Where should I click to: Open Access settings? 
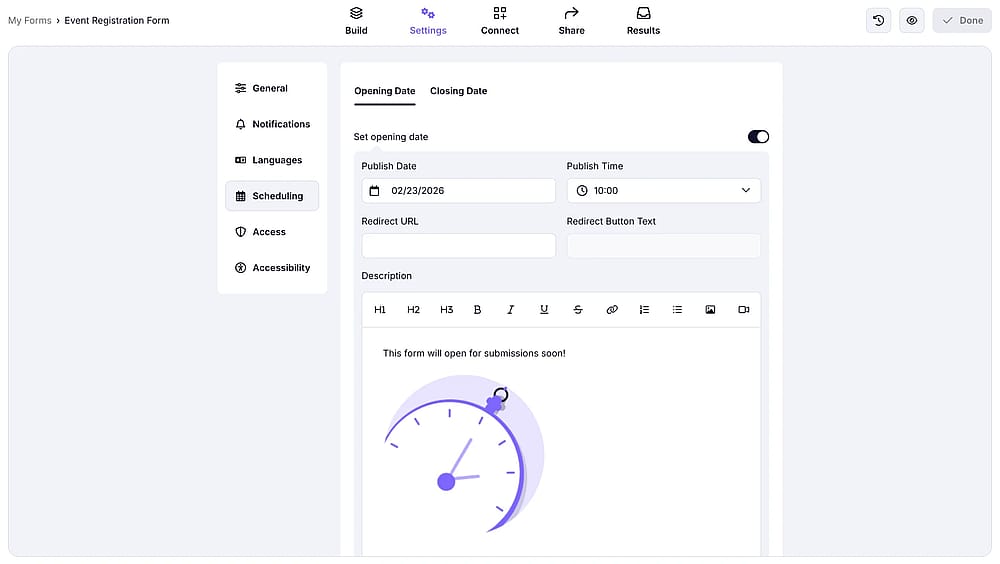(x=272, y=232)
